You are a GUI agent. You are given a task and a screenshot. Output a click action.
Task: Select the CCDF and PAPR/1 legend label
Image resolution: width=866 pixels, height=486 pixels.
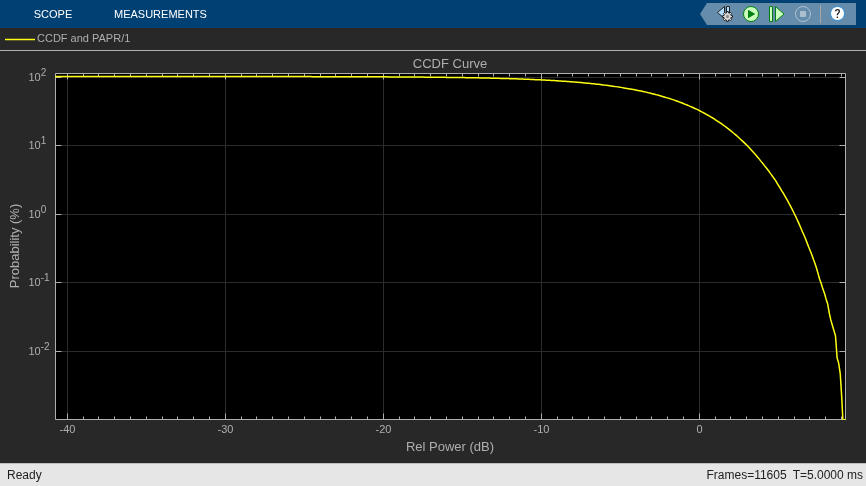[x=83, y=39]
